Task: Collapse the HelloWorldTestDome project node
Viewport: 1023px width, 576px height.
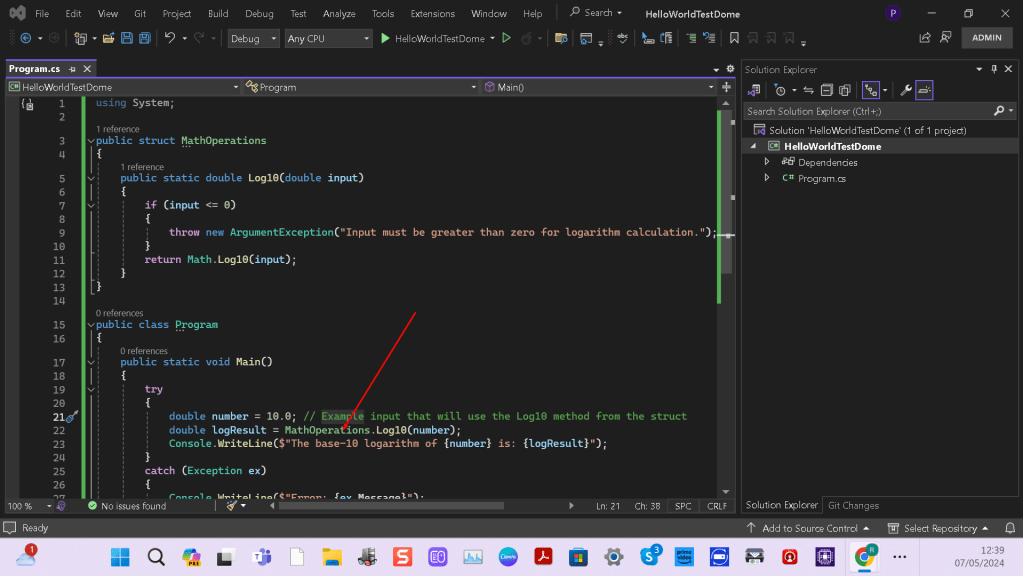Action: (754, 146)
